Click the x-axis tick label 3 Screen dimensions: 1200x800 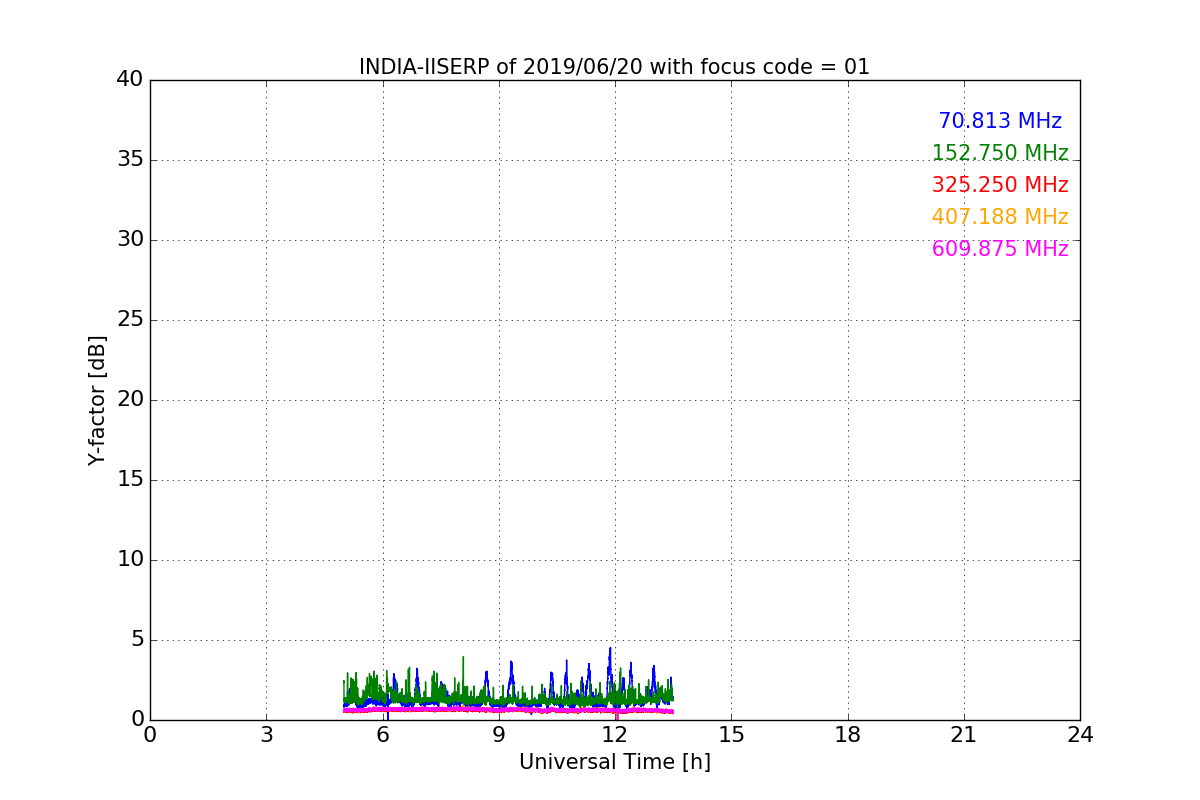click(x=266, y=734)
